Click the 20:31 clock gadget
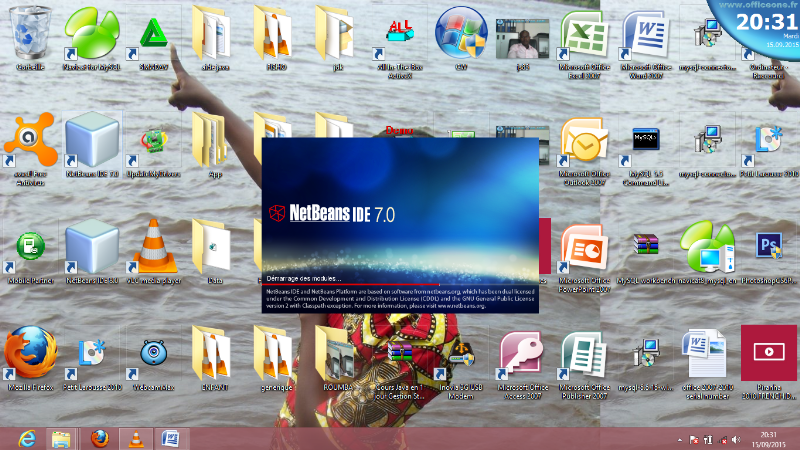Image resolution: width=800 pixels, height=450 pixels. point(765,22)
